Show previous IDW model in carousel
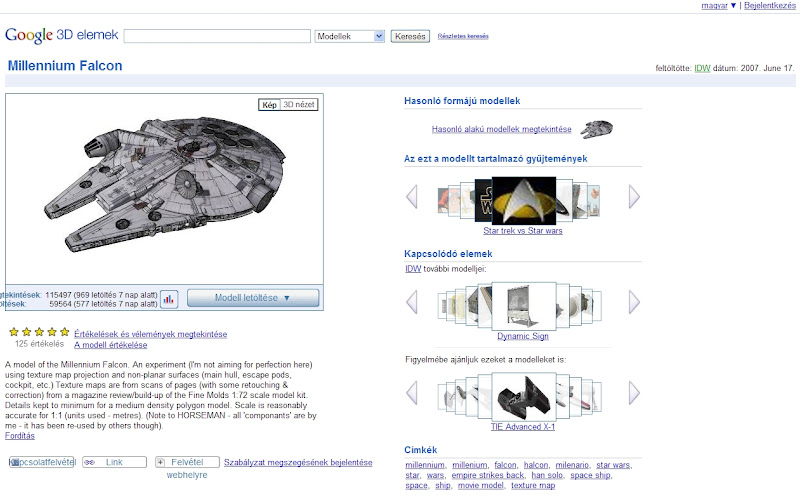 412,302
